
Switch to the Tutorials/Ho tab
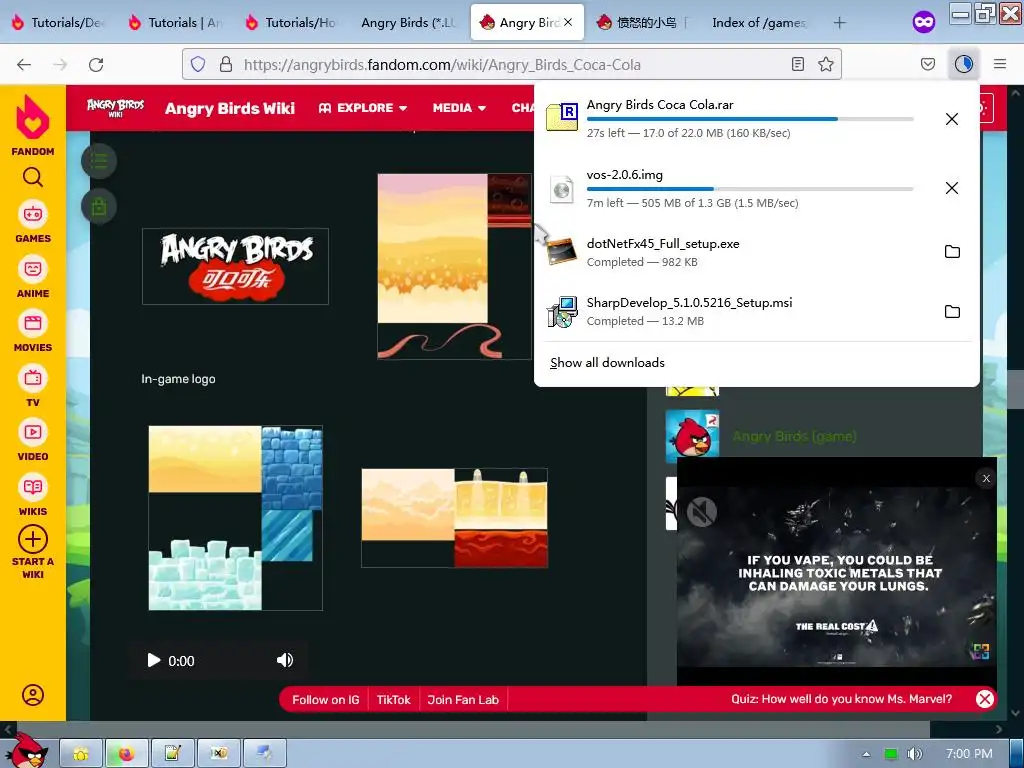point(291,22)
